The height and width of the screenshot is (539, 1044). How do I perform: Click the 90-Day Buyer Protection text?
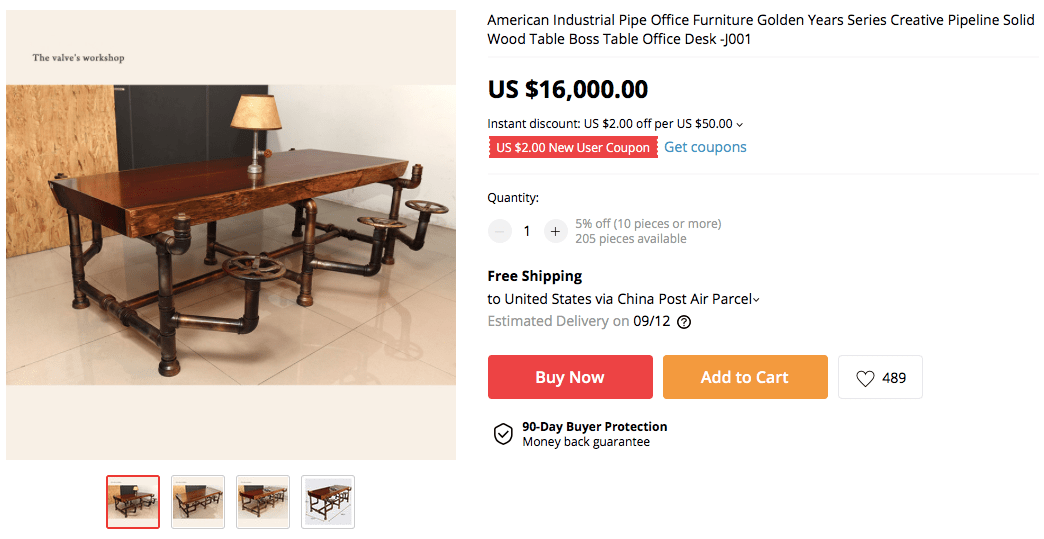pos(594,426)
